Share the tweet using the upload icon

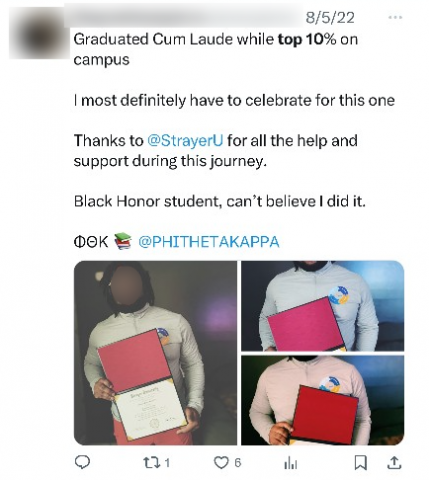click(394, 462)
